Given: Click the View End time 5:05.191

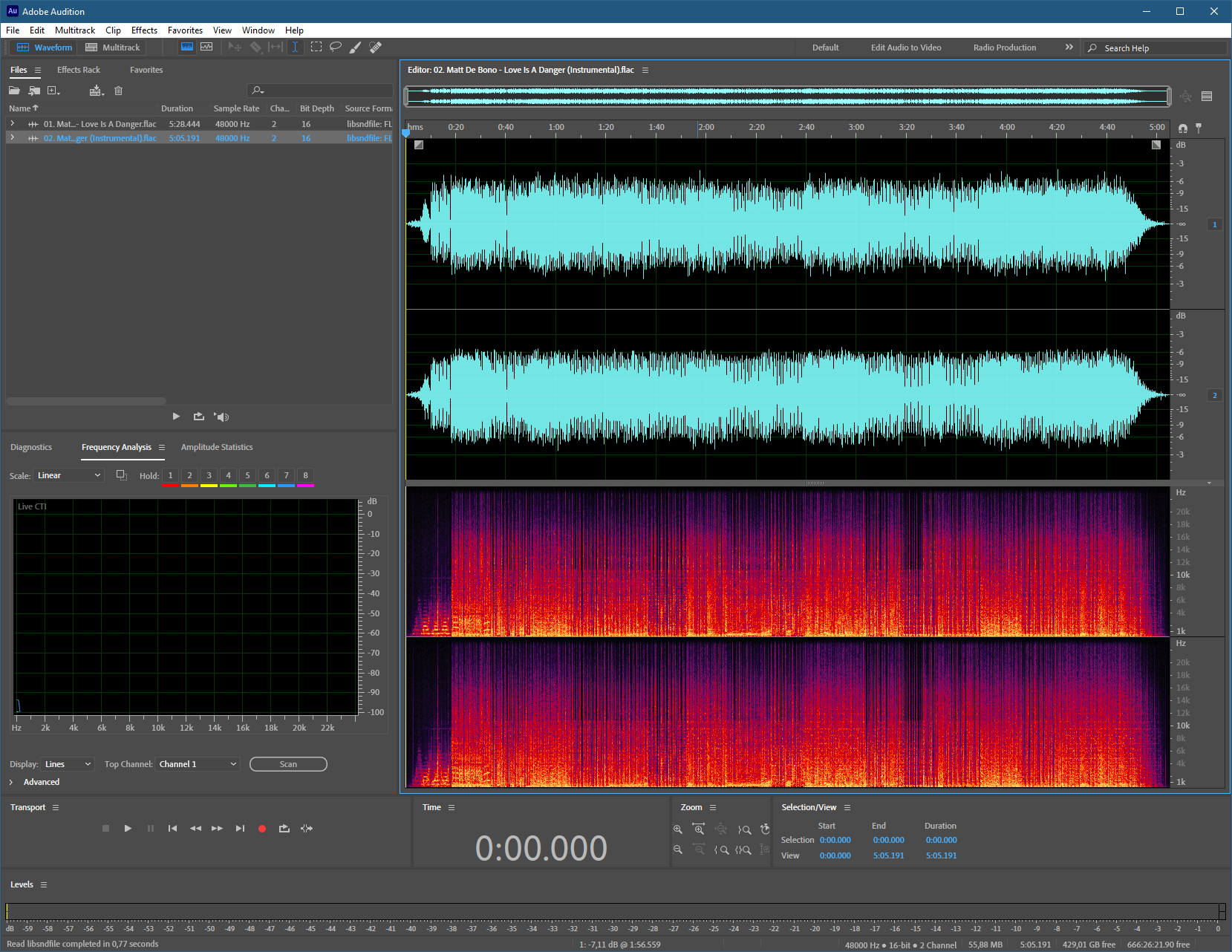Looking at the screenshot, I should [889, 855].
